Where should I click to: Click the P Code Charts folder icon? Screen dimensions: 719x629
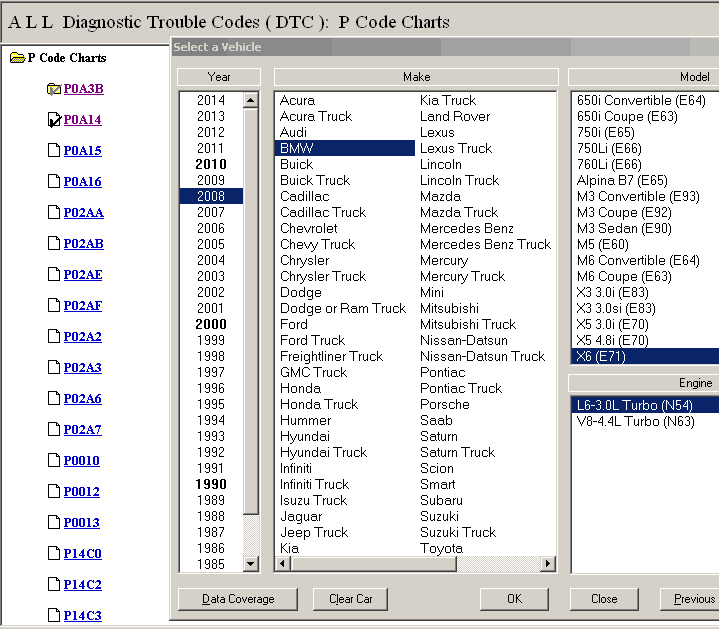(x=17, y=58)
